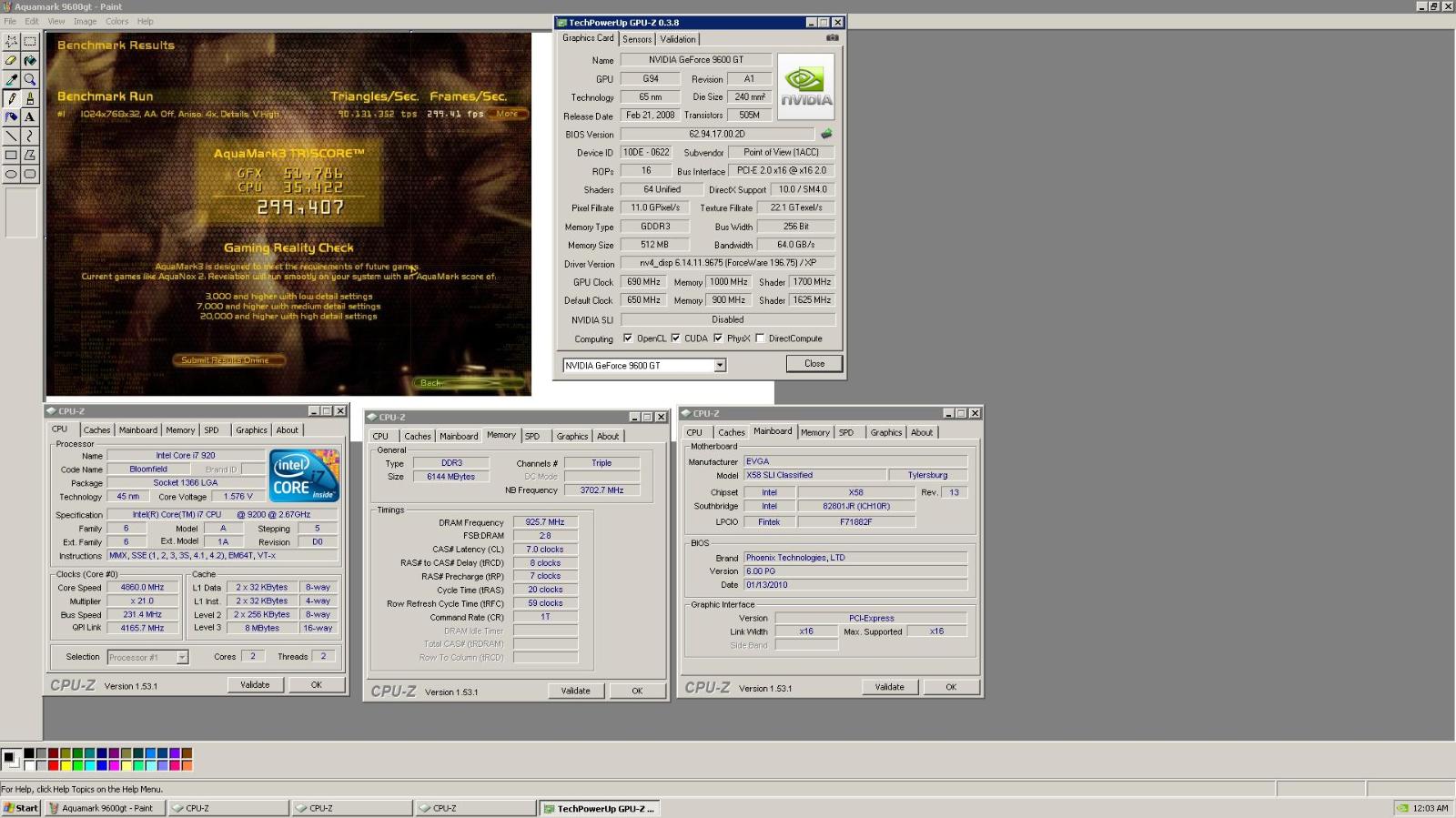Click the NVIDIA logo in GPU-Z
The height and width of the screenshot is (818, 1456).
(x=805, y=86)
